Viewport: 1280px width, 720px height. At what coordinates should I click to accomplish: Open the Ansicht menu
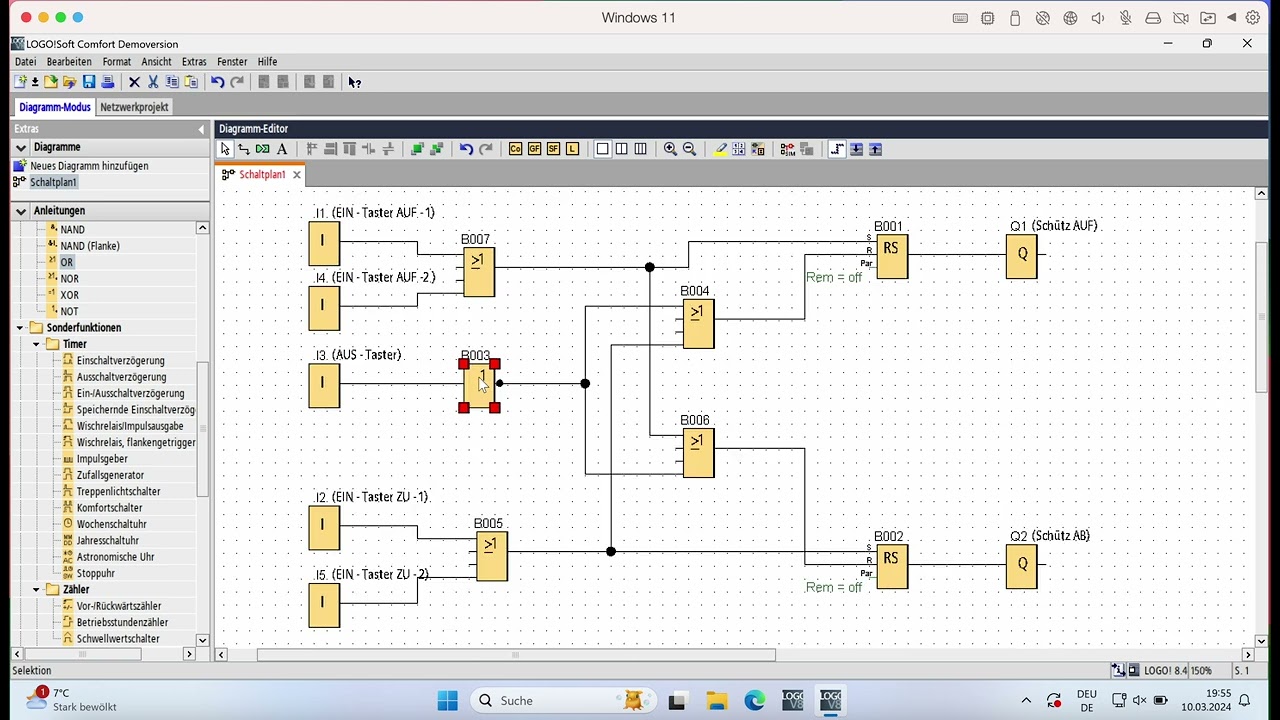[156, 62]
